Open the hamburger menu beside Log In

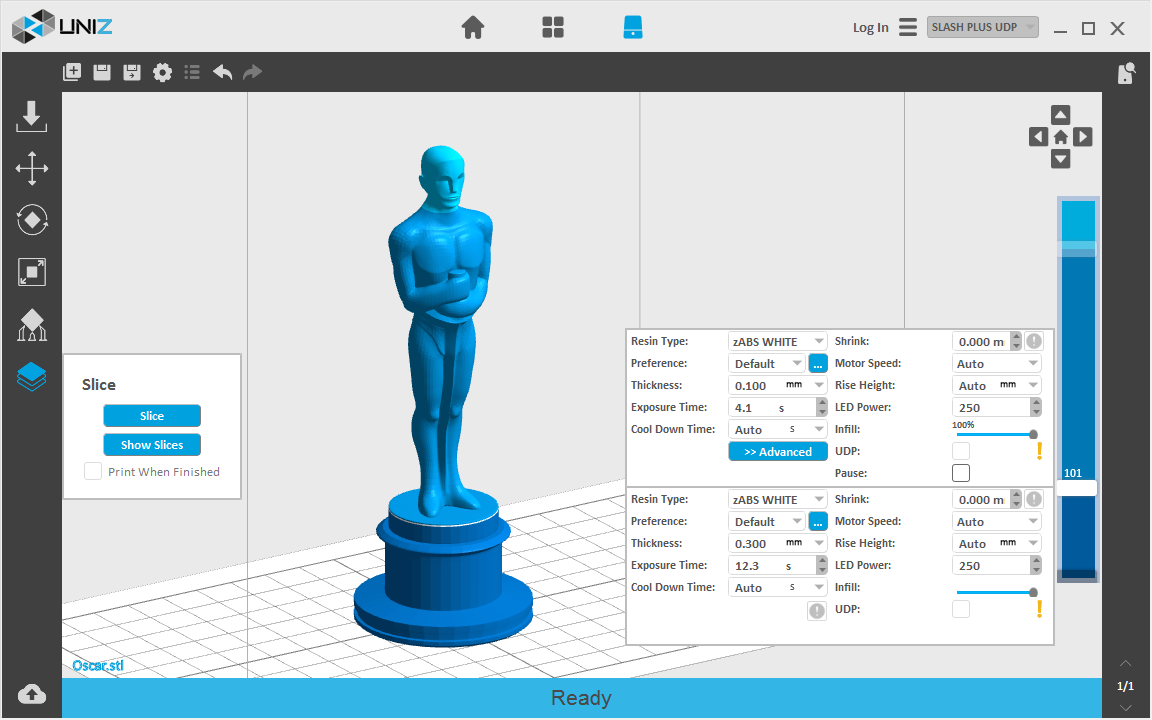[x=908, y=27]
